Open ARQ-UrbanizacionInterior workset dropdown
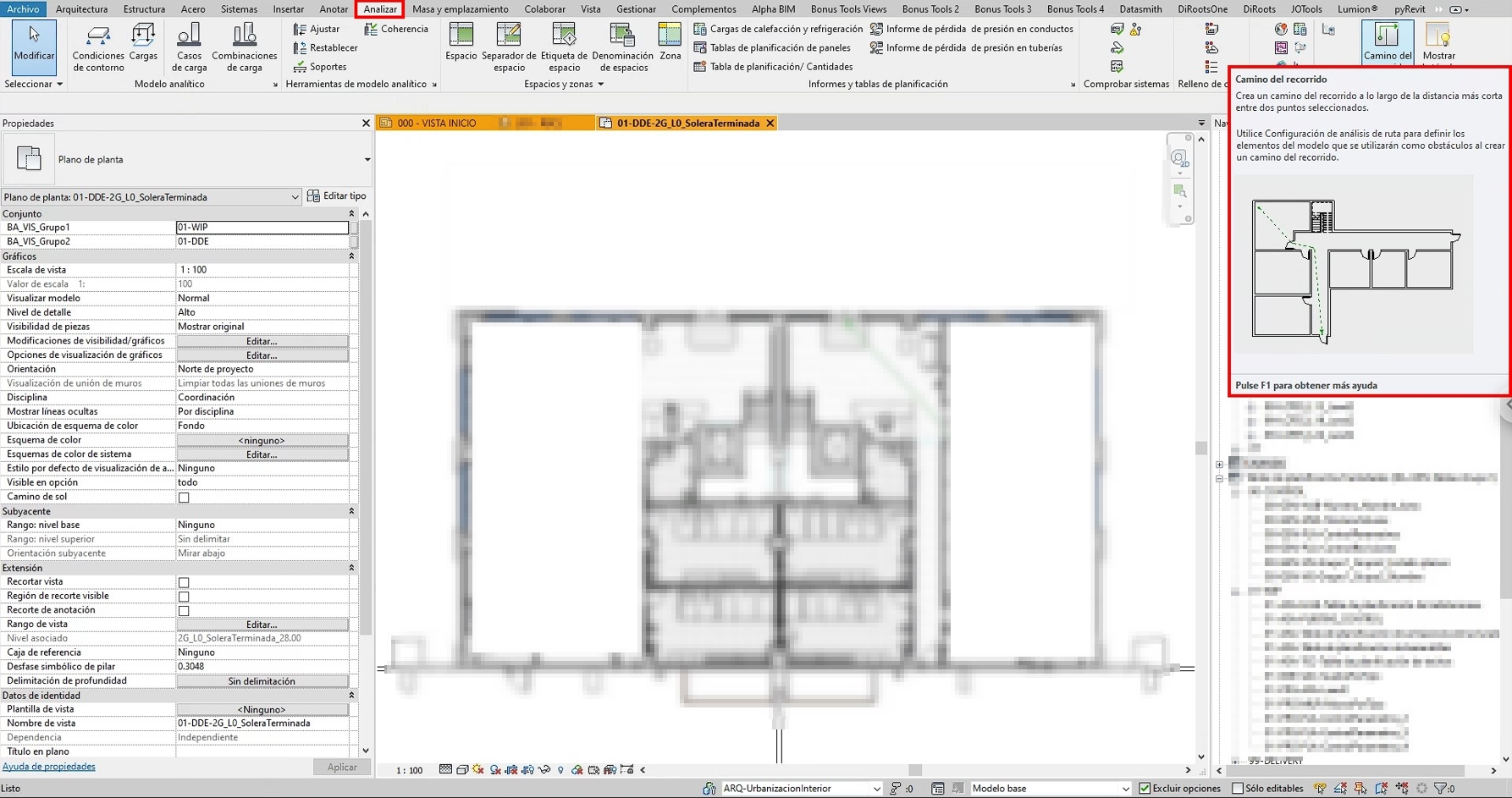 pos(876,789)
